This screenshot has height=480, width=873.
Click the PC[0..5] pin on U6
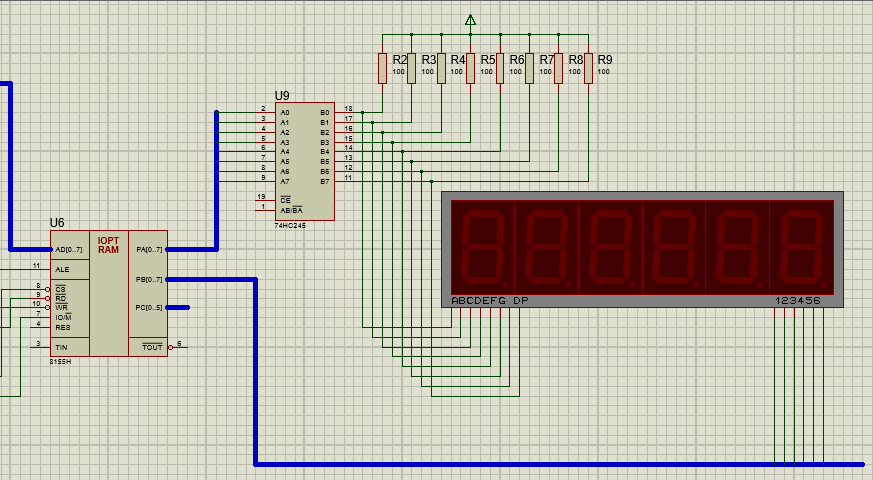tap(150, 307)
